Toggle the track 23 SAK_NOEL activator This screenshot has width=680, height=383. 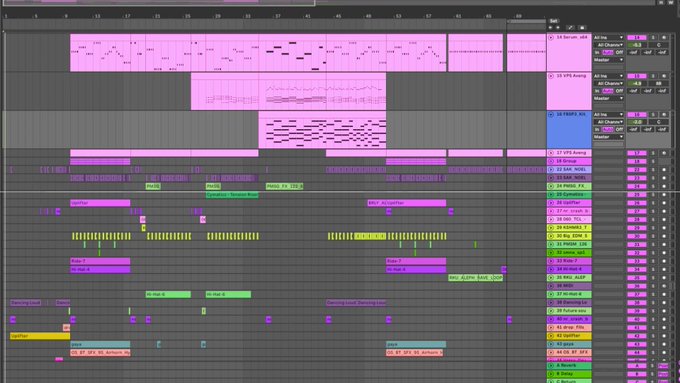(637, 178)
